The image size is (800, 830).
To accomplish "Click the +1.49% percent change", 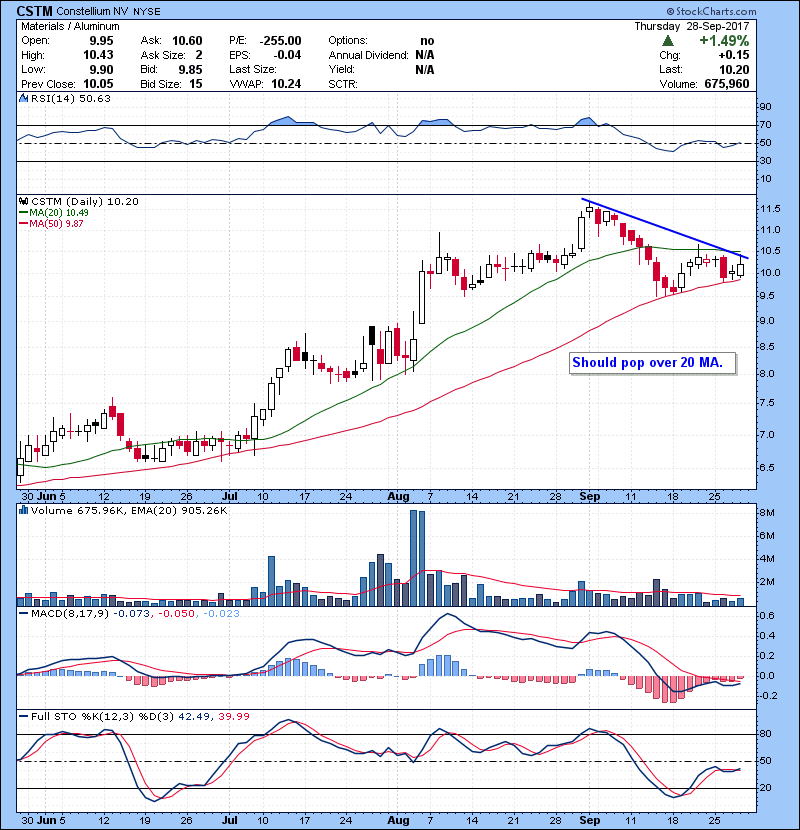I will coord(724,41).
